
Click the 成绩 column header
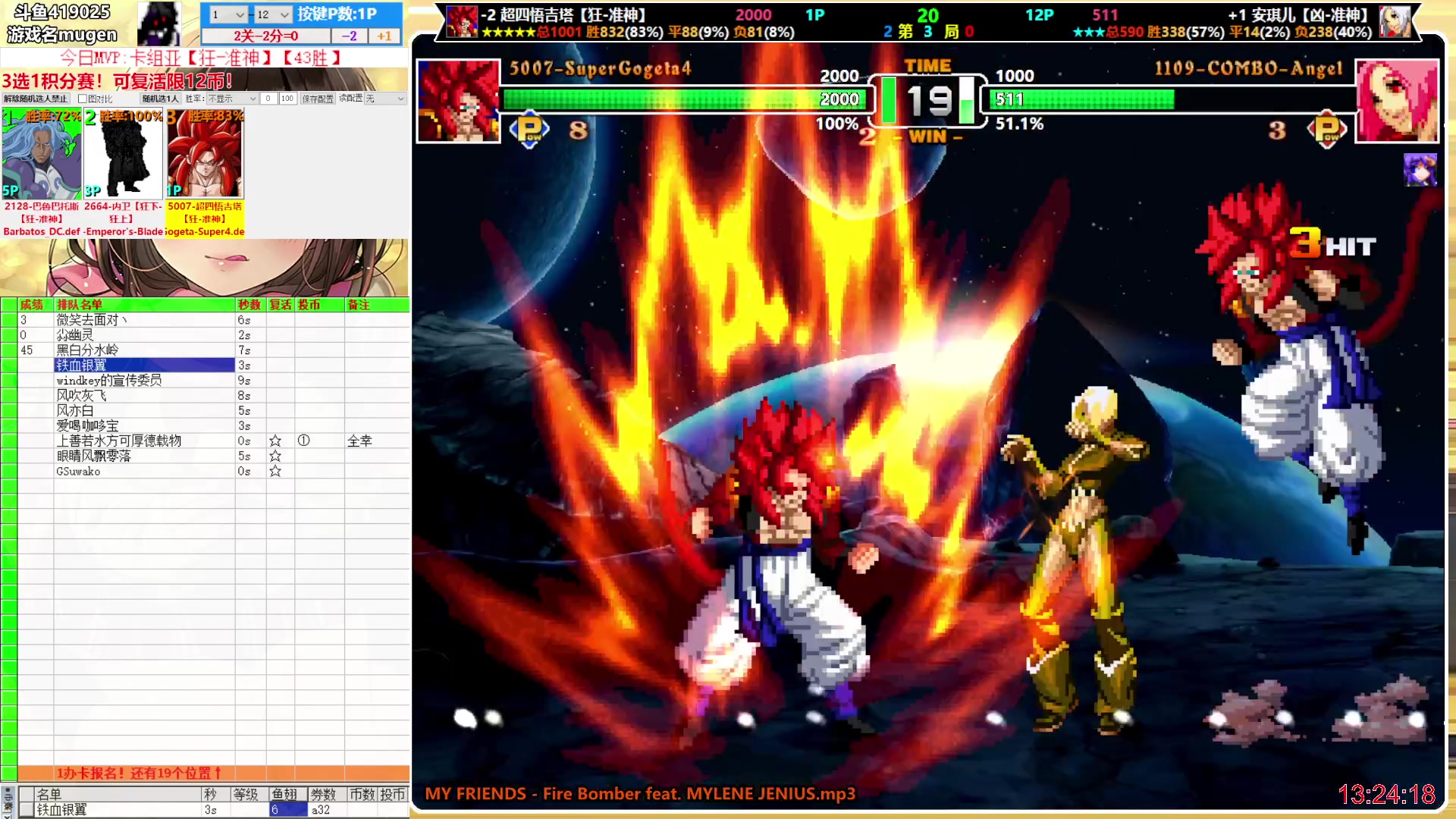click(x=35, y=305)
